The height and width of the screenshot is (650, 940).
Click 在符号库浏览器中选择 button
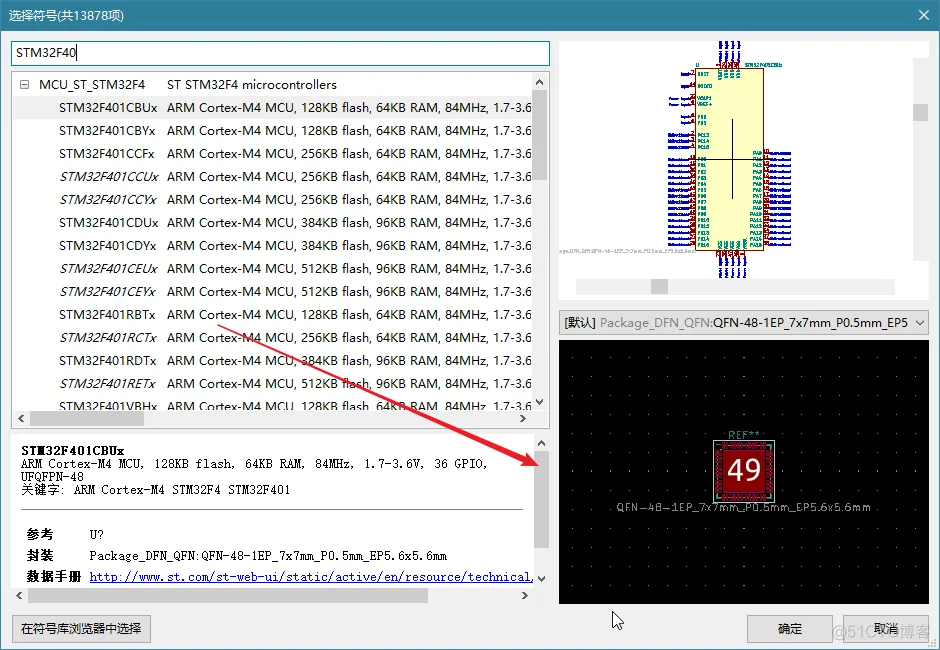[x=81, y=628]
